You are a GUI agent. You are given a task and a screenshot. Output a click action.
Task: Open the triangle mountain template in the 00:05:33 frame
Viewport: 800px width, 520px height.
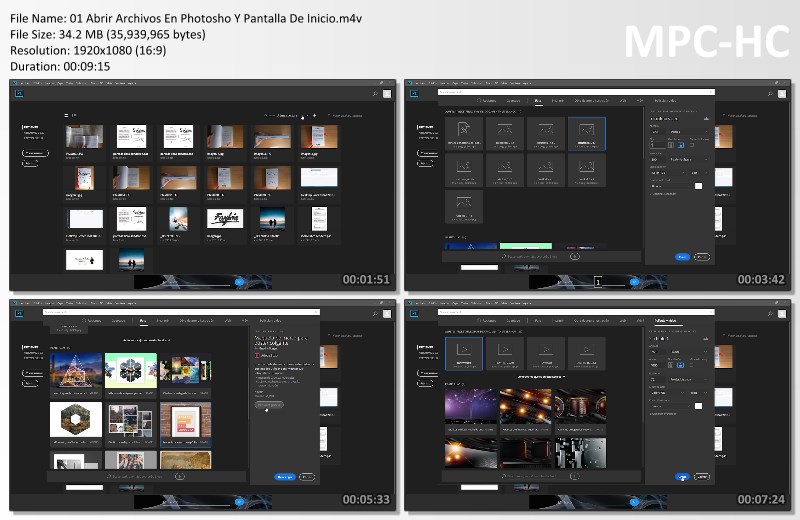pos(76,370)
